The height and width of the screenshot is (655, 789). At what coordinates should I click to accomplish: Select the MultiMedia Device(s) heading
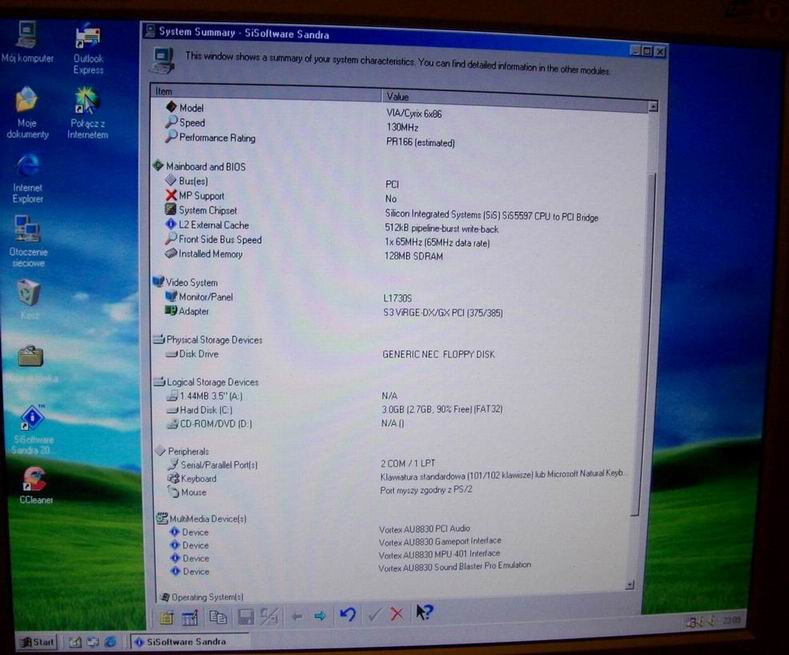(x=201, y=519)
